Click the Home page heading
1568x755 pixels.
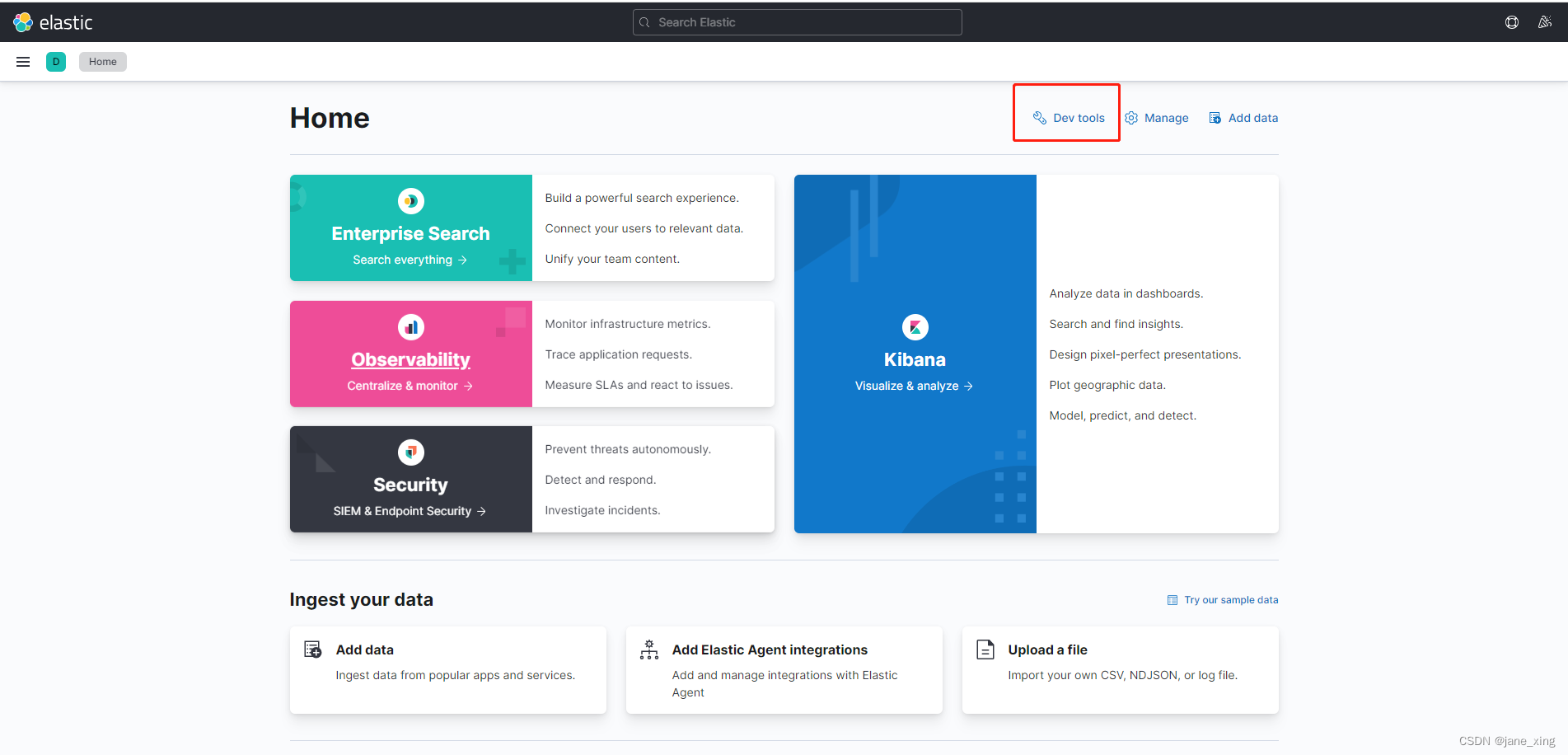pyautogui.click(x=330, y=118)
